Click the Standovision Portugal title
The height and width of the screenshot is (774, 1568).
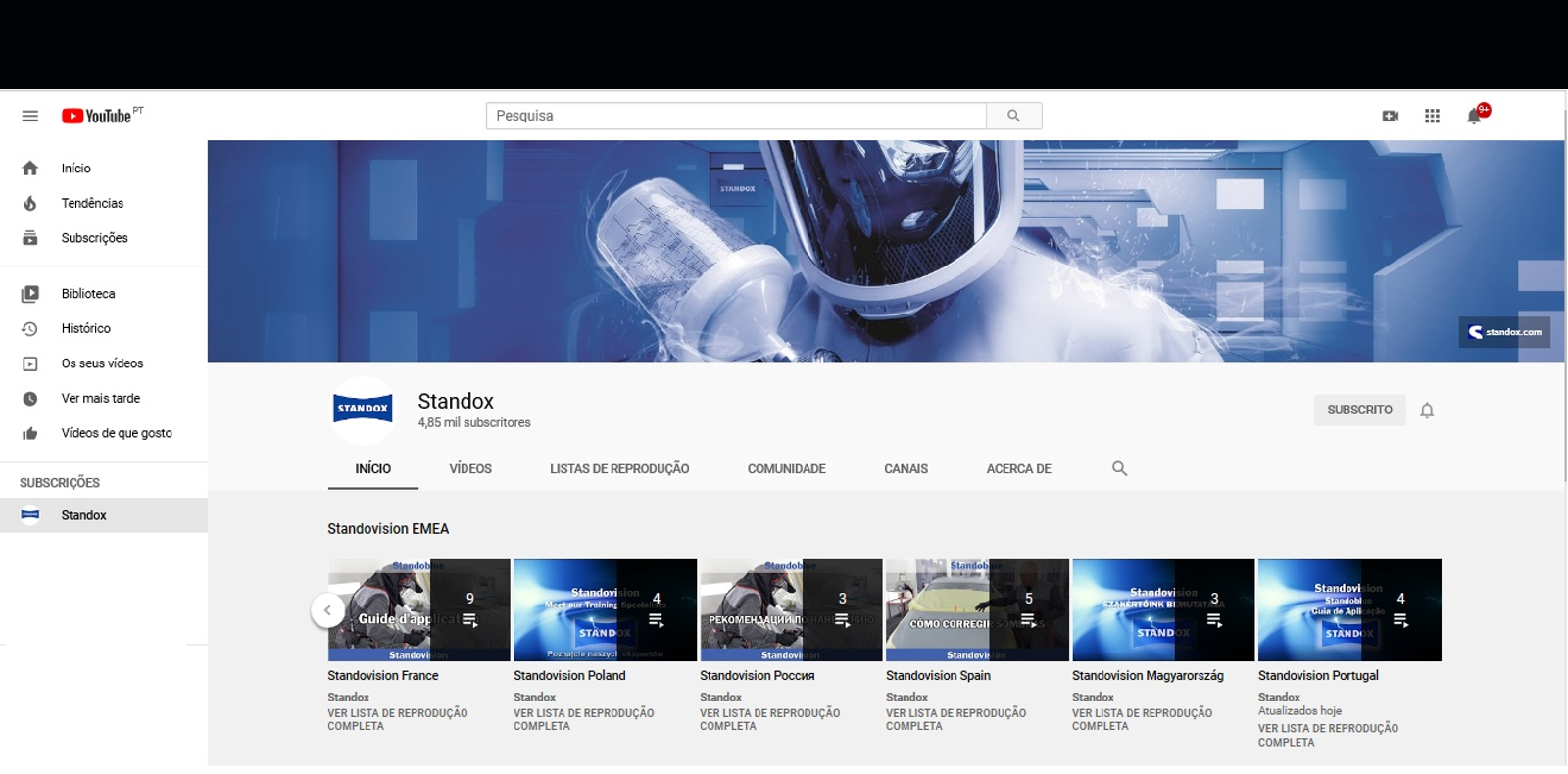tap(1318, 676)
